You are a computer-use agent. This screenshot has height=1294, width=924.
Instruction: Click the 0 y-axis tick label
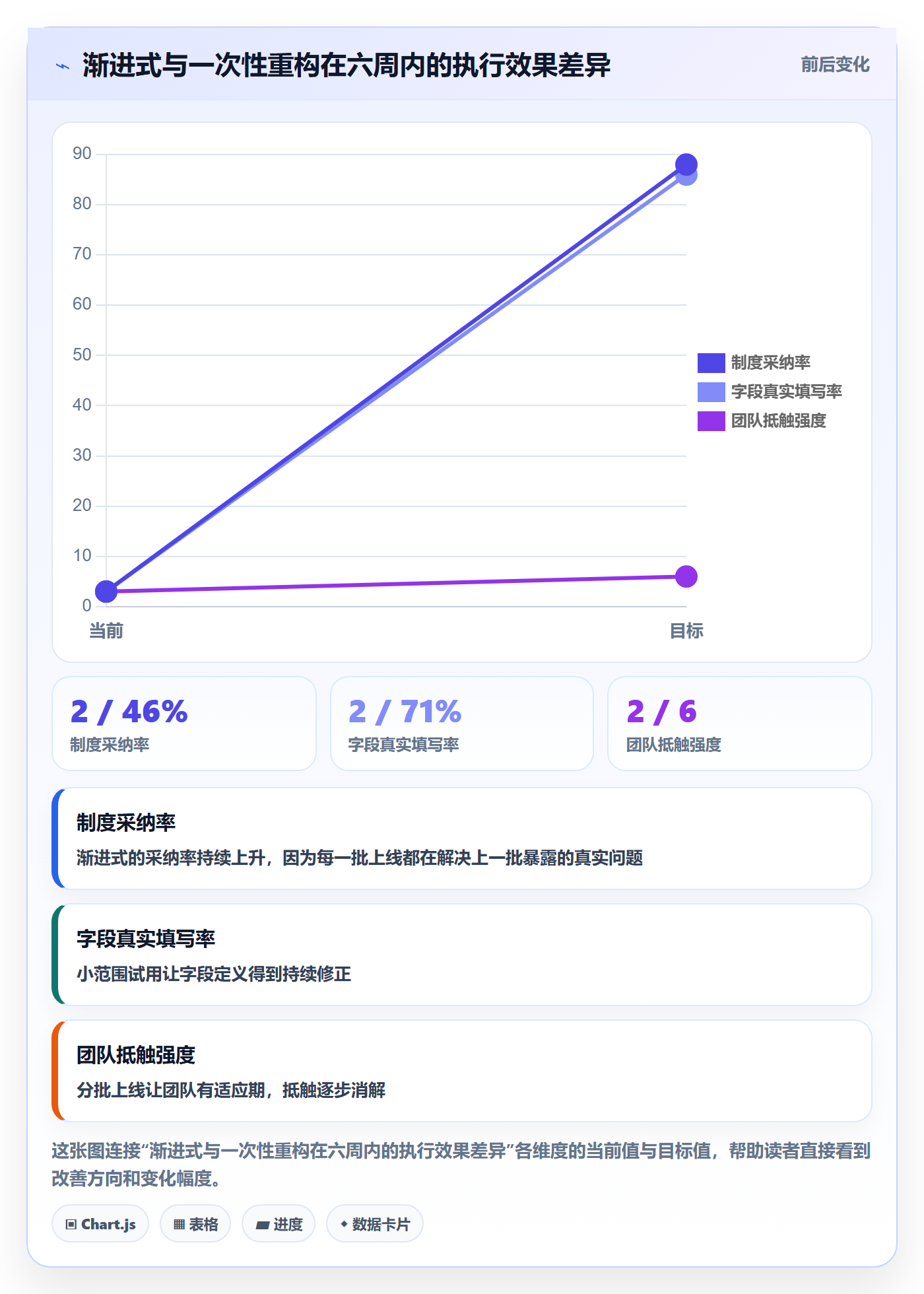click(x=86, y=606)
